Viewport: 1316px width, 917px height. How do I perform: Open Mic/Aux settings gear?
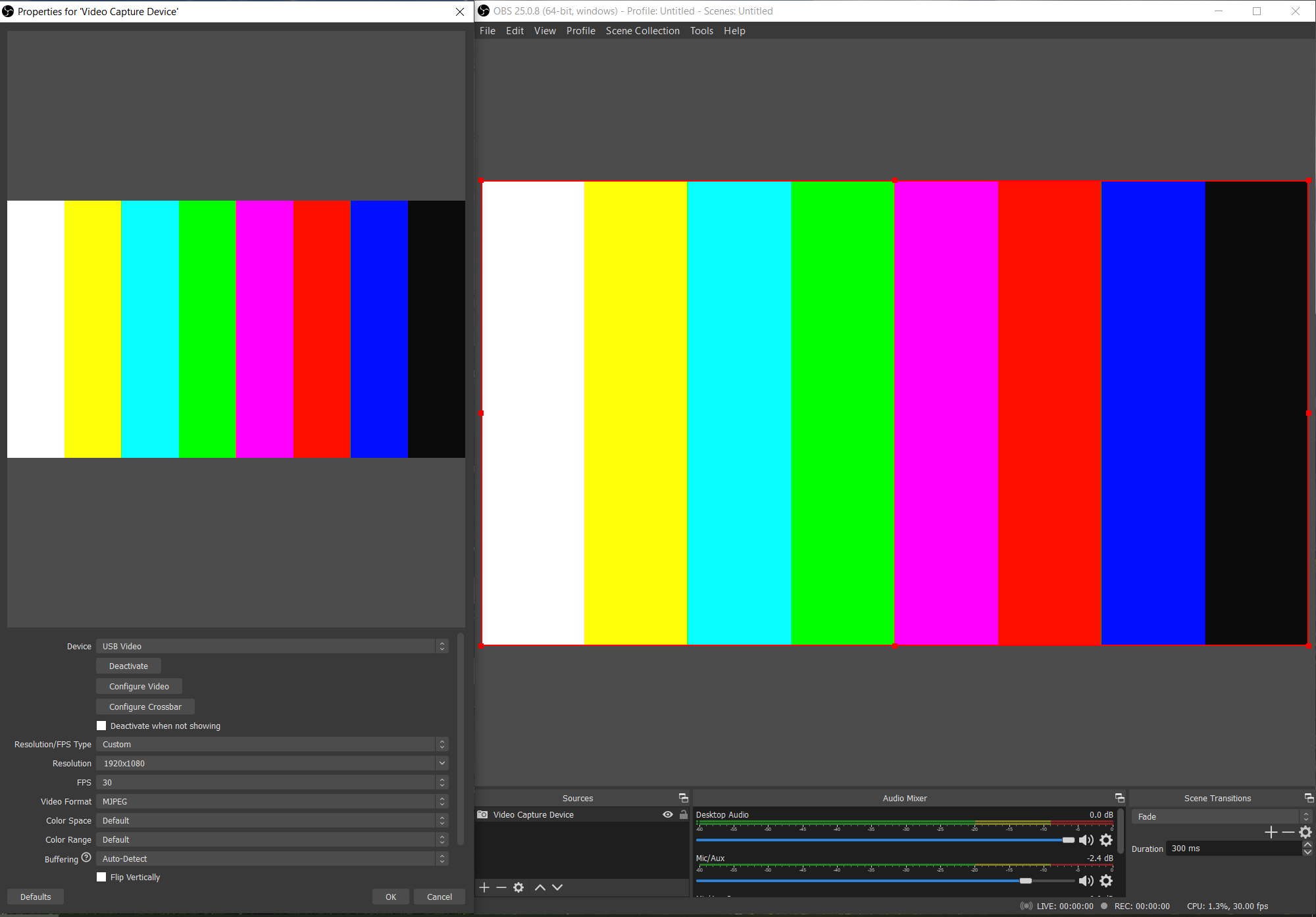1106,881
